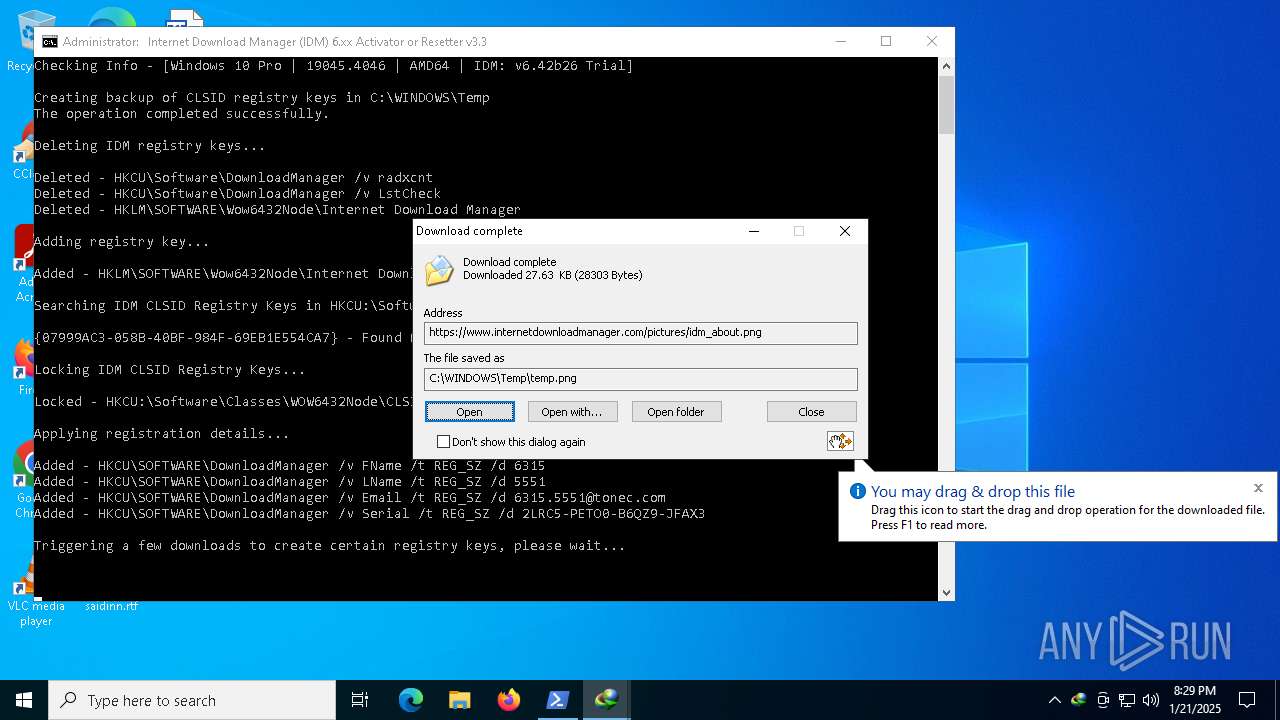
Task: Launch Microsoft Edge from taskbar
Action: (411, 700)
